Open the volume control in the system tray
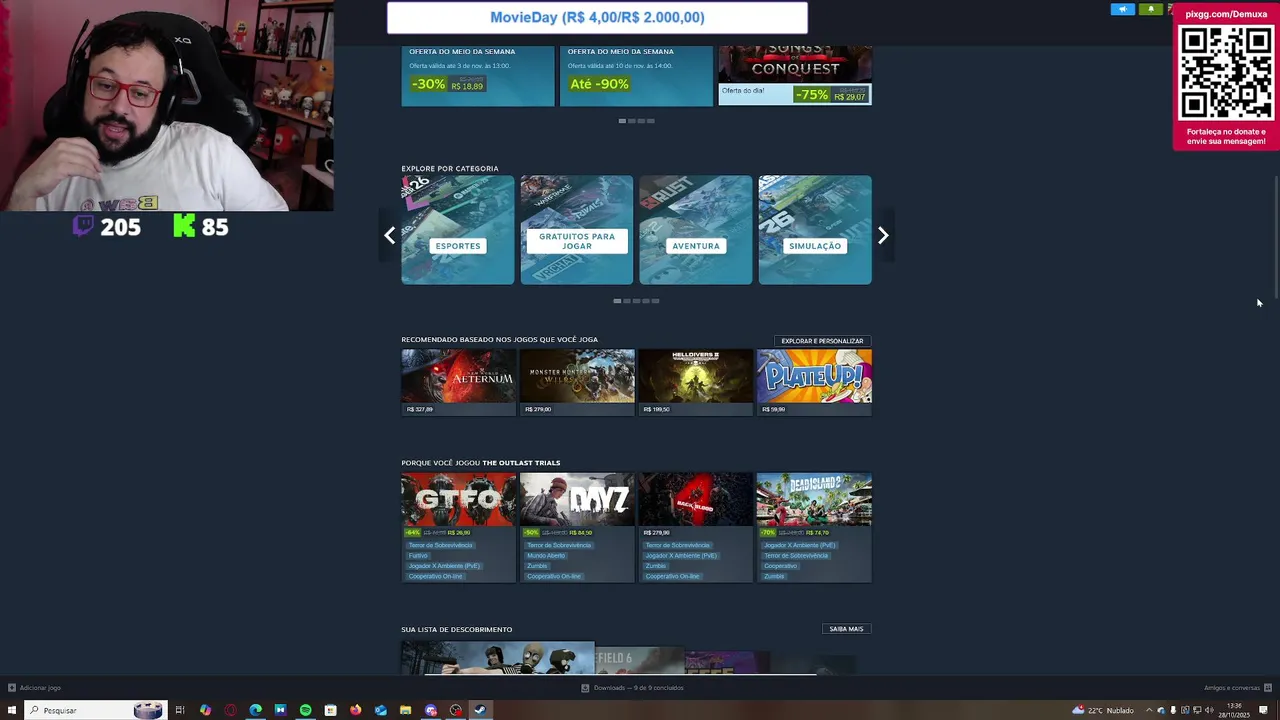Viewport: 1280px width, 720px height. point(1209,710)
